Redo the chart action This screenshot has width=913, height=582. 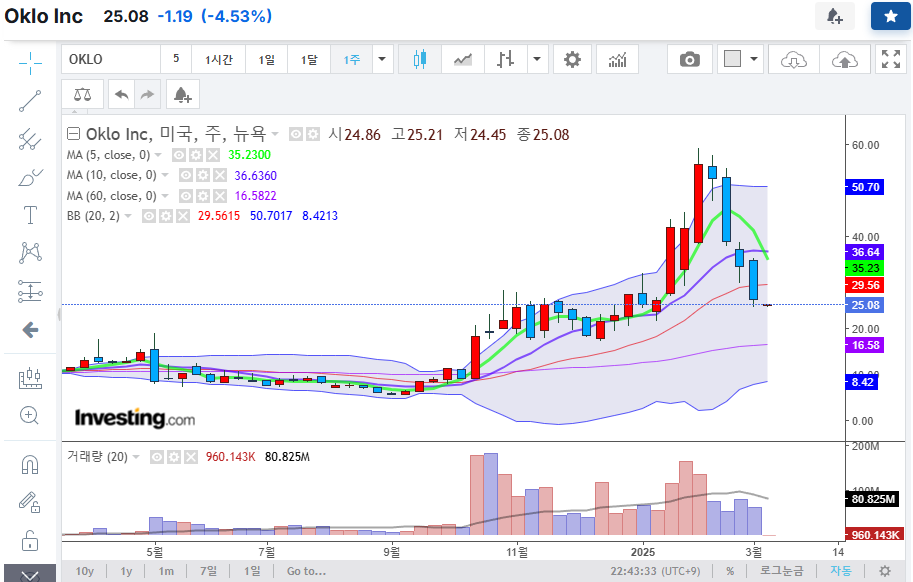[147, 94]
